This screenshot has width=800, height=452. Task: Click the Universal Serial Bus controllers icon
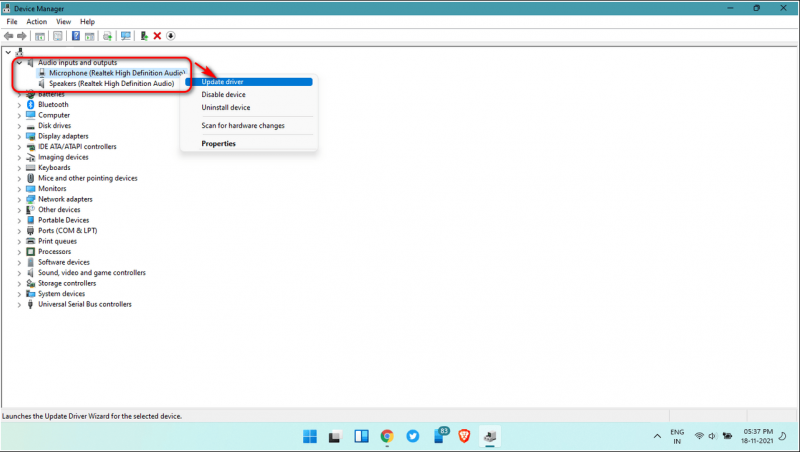click(30, 304)
